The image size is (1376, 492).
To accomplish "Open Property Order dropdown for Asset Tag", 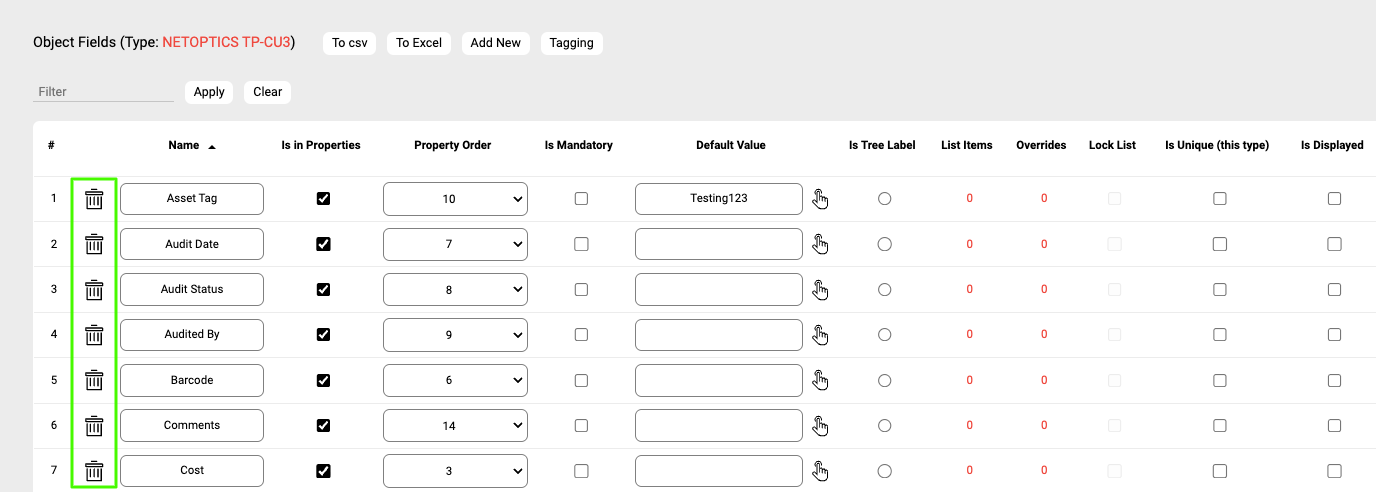I will point(455,199).
